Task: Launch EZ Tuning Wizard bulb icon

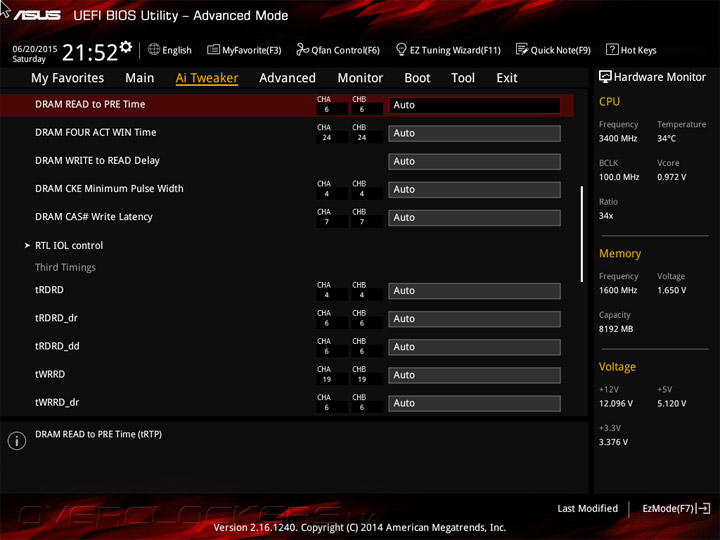Action: point(401,49)
